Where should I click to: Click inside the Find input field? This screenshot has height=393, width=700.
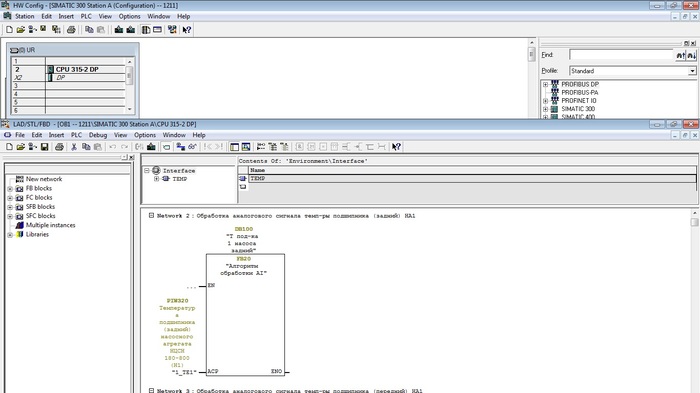pyautogui.click(x=621, y=55)
